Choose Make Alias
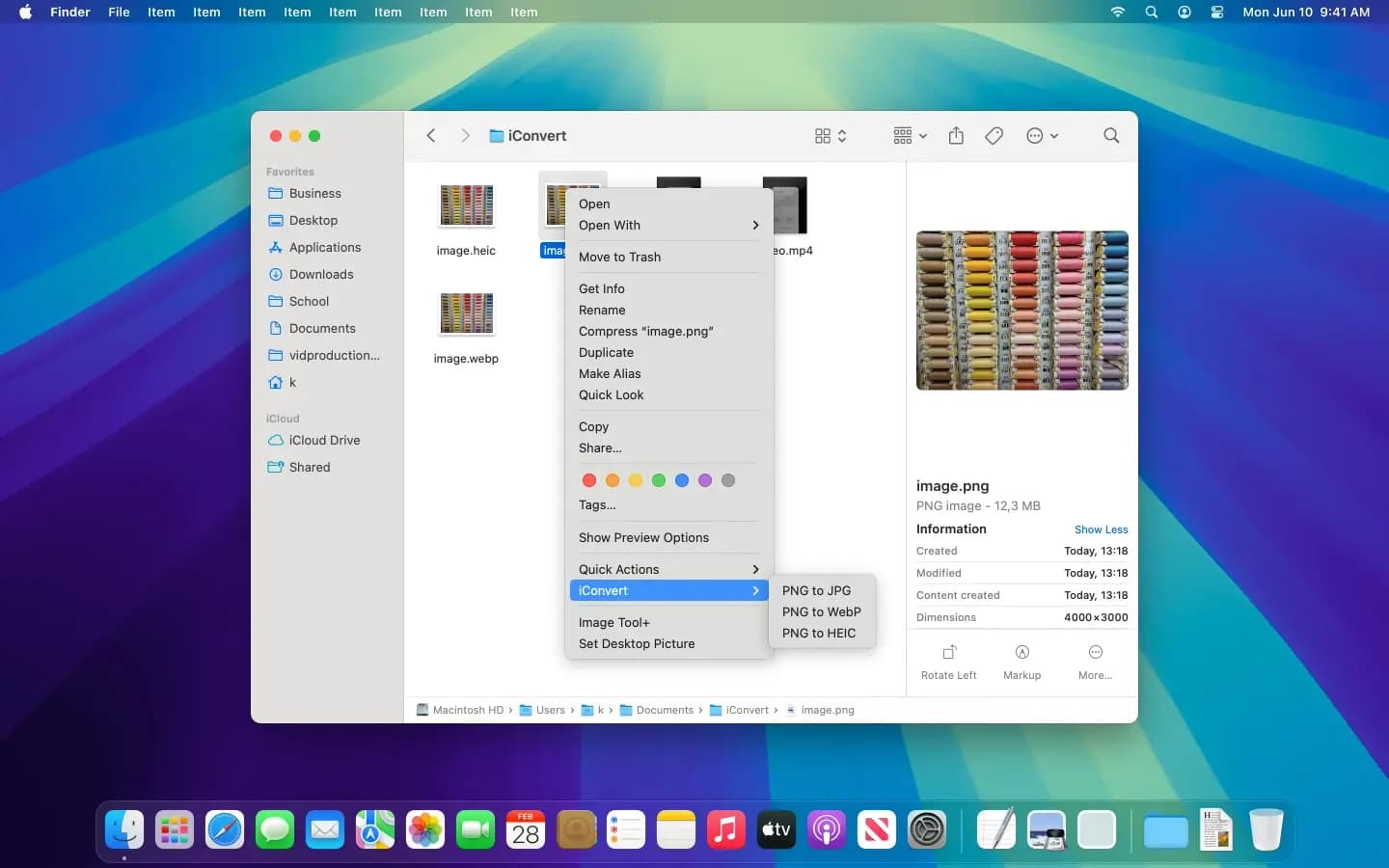The width and height of the screenshot is (1389, 868). coord(668,374)
